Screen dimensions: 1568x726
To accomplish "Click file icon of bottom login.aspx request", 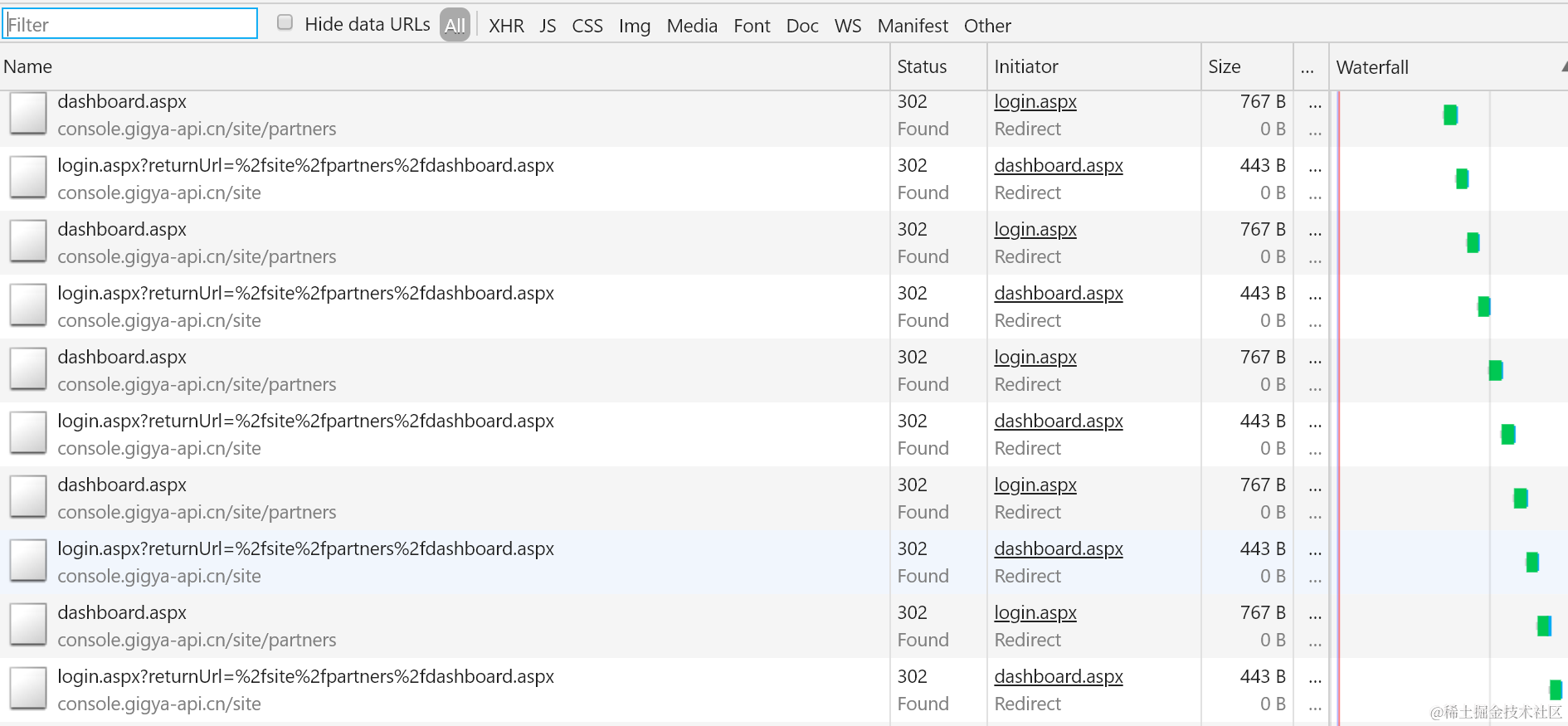I will pos(28,689).
